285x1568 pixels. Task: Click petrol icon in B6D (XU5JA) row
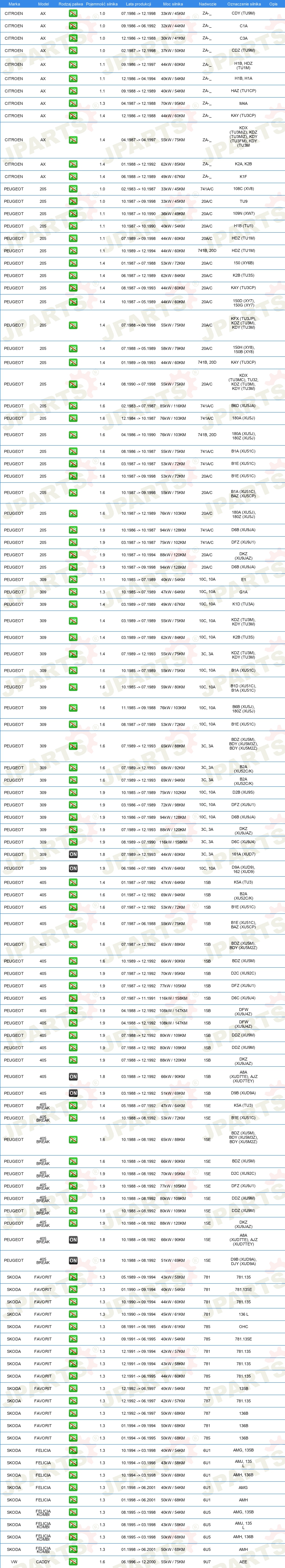coord(73,406)
